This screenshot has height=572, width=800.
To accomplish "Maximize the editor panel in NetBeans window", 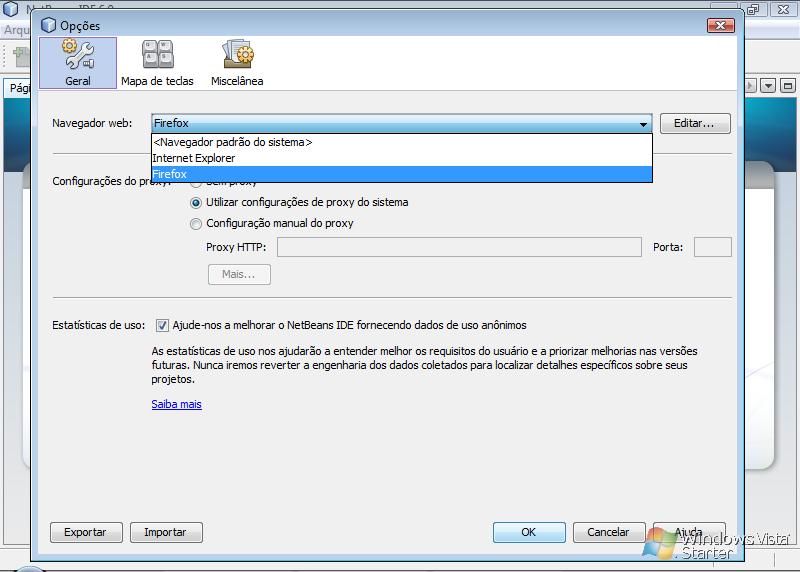I will (x=788, y=86).
